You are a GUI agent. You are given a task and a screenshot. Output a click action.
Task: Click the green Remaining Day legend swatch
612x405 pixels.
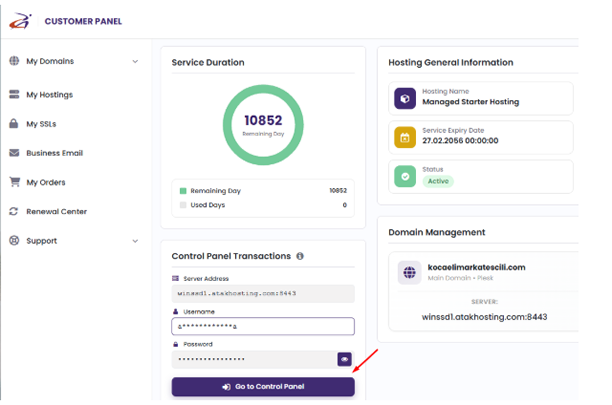click(x=183, y=191)
